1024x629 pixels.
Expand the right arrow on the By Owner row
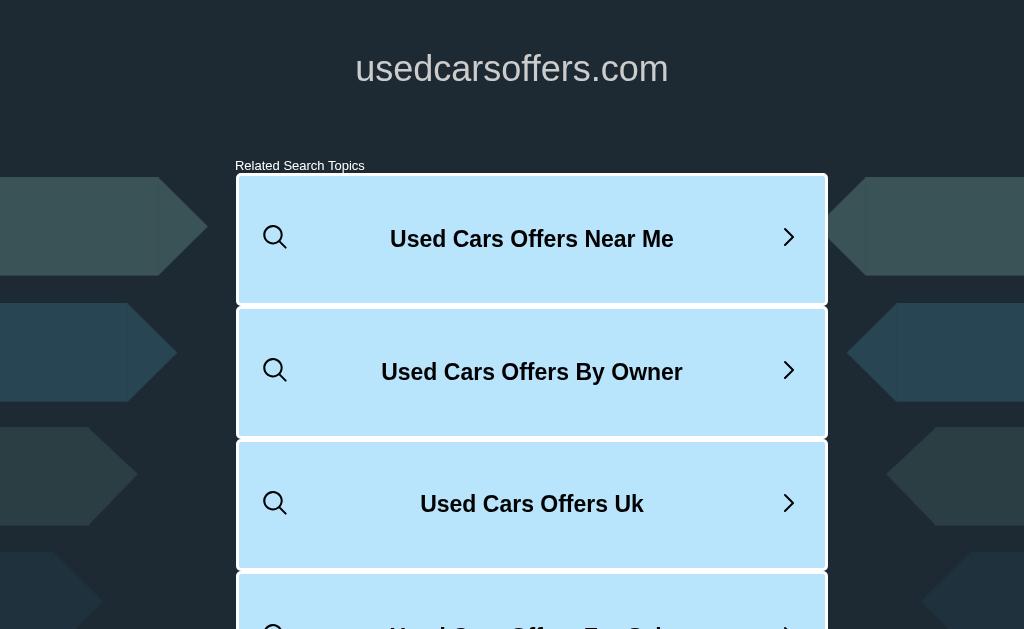(789, 370)
